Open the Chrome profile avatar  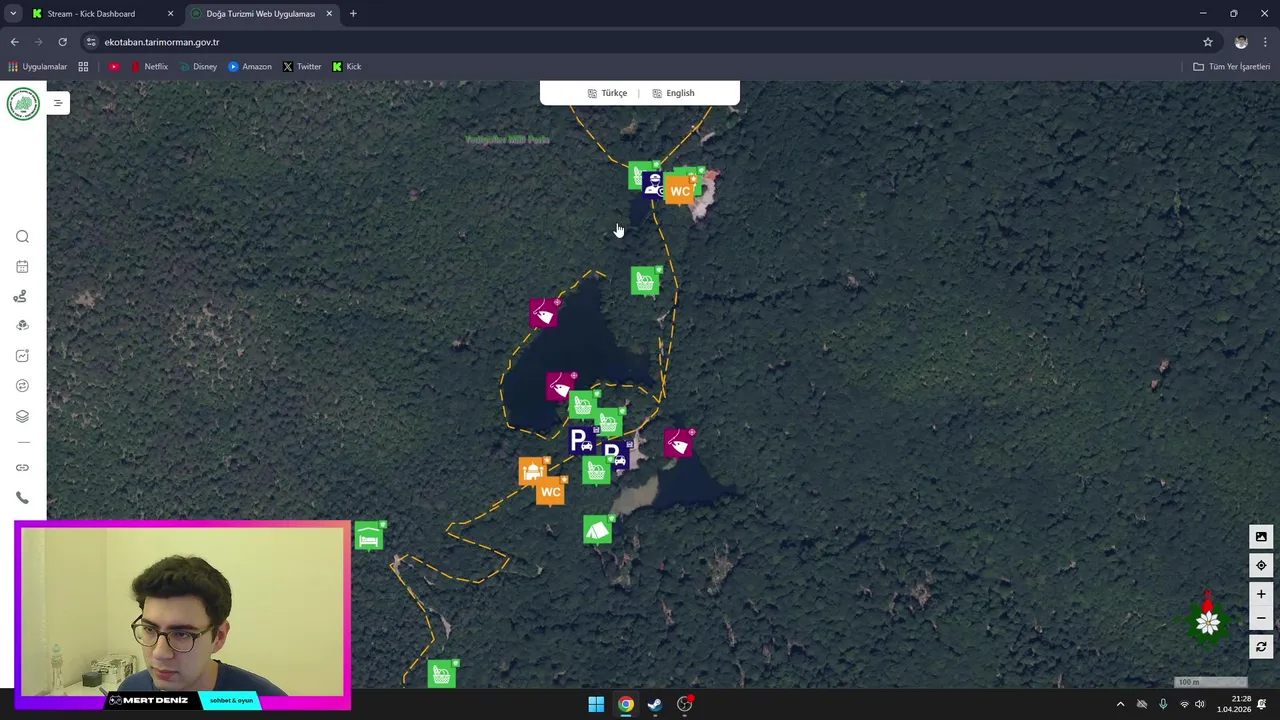click(1241, 42)
